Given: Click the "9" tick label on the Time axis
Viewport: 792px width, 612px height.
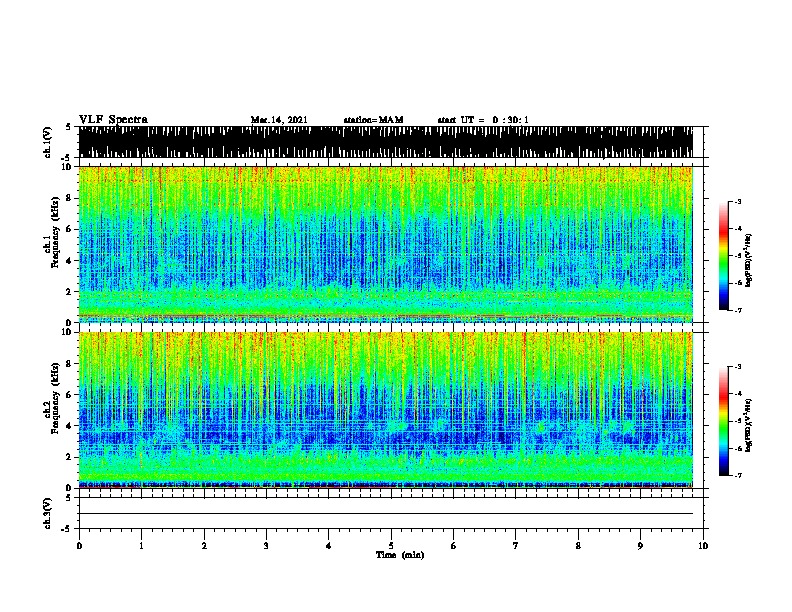Looking at the screenshot, I should pyautogui.click(x=640, y=545).
